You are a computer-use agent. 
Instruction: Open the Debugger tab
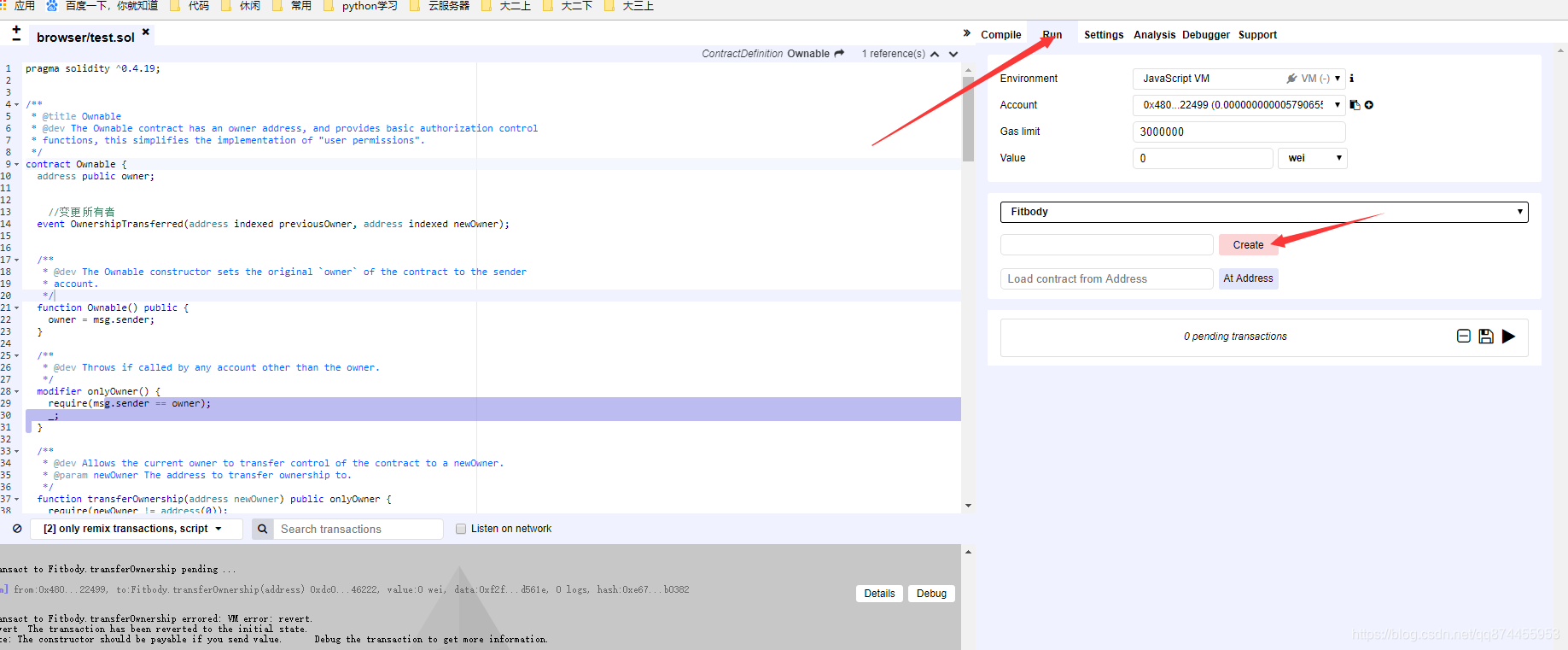click(1206, 35)
